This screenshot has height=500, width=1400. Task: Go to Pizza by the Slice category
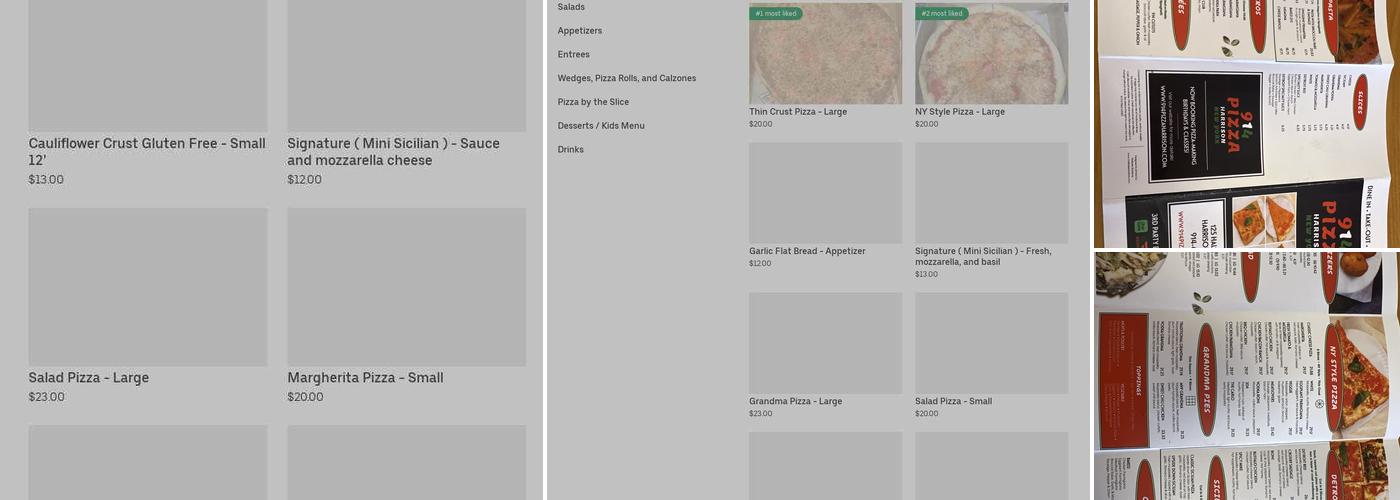click(593, 102)
